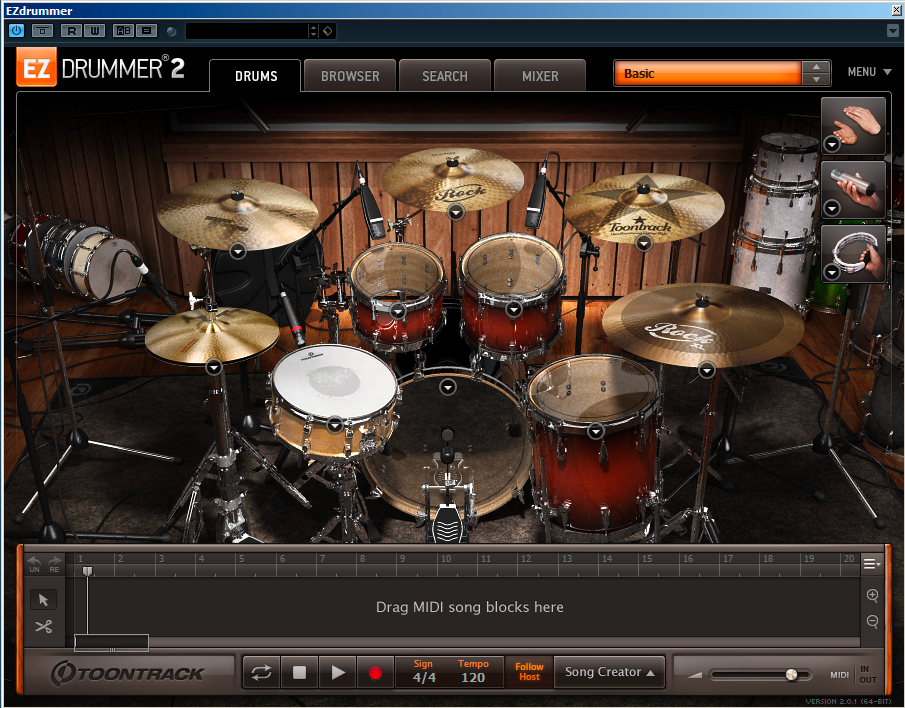Open the kick drum options arrow
The height and width of the screenshot is (708, 905).
pos(448,387)
